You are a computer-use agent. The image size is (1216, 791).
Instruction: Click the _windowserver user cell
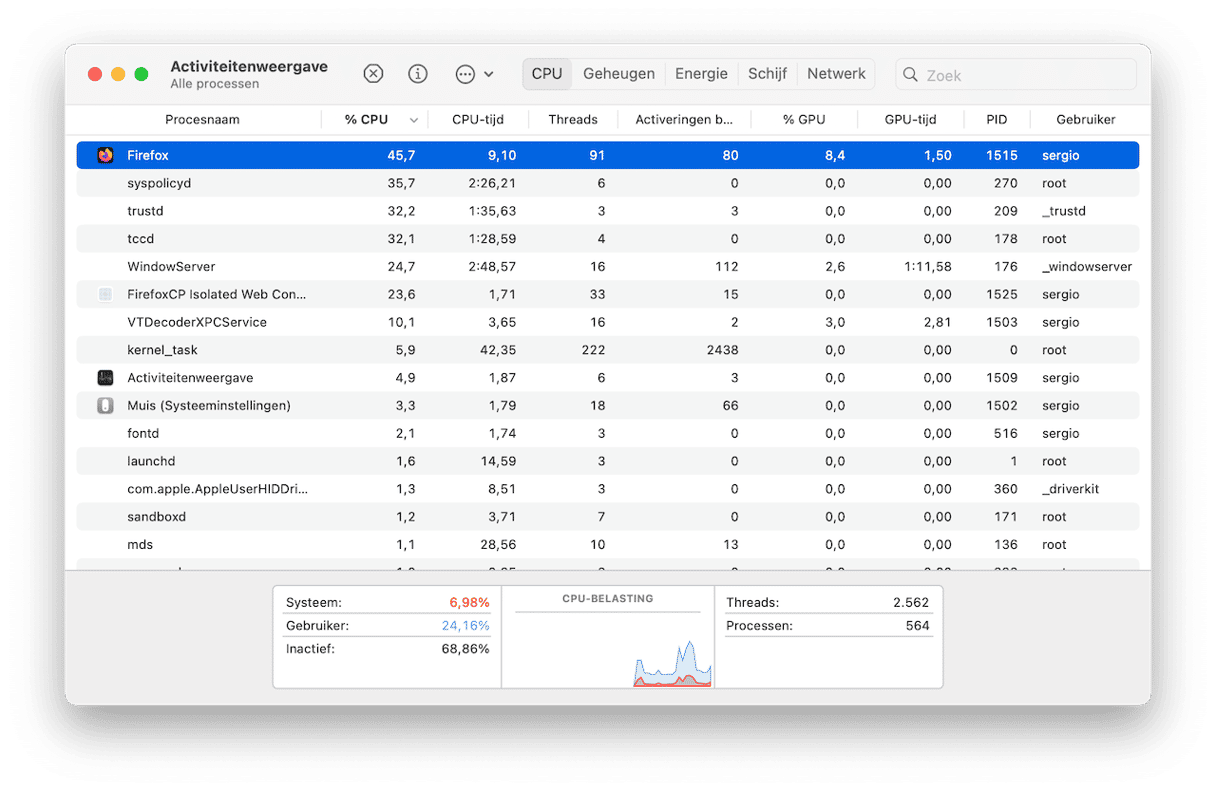pos(1087,267)
